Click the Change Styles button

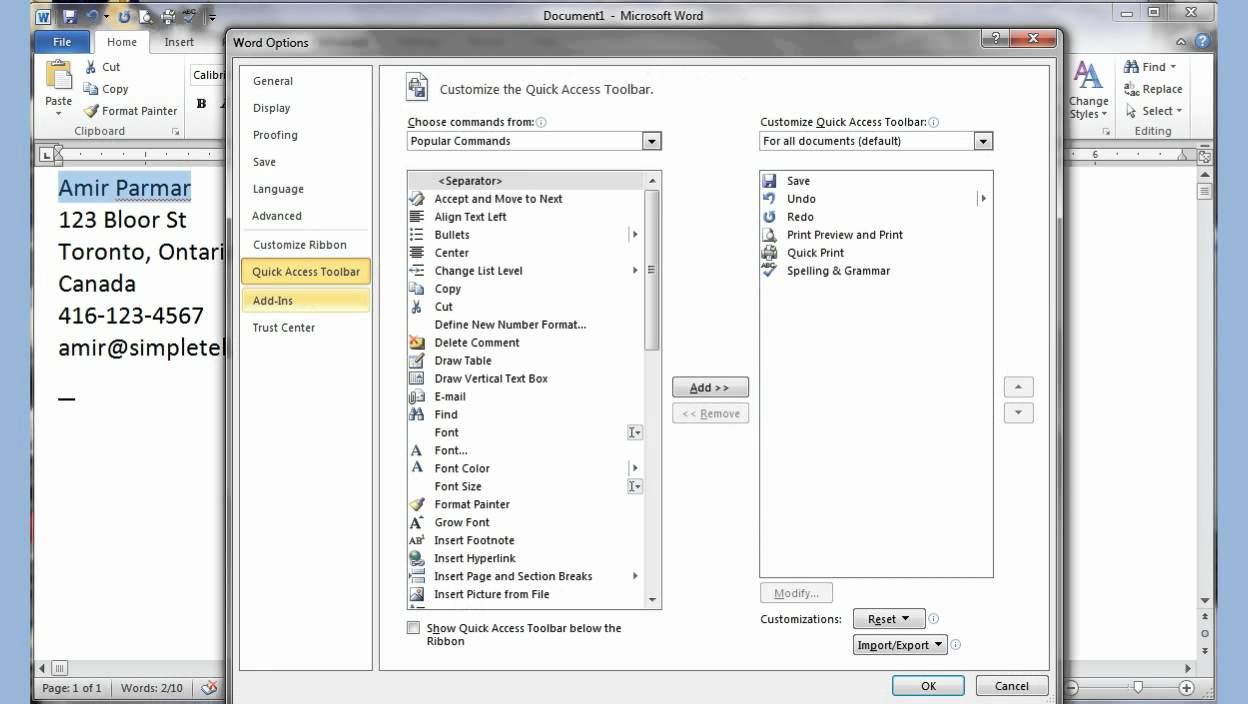click(1088, 91)
